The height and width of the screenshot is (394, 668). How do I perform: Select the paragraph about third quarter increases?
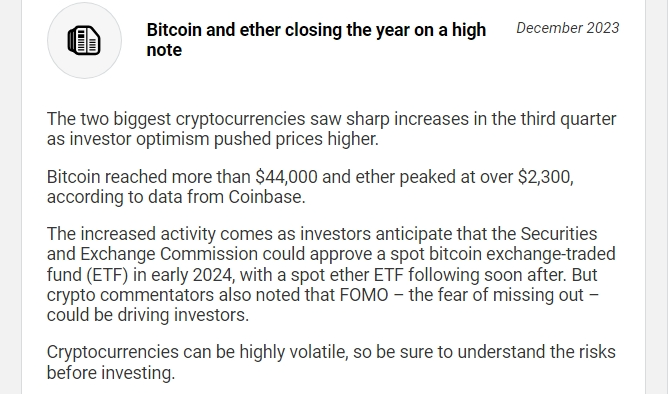(x=331, y=129)
